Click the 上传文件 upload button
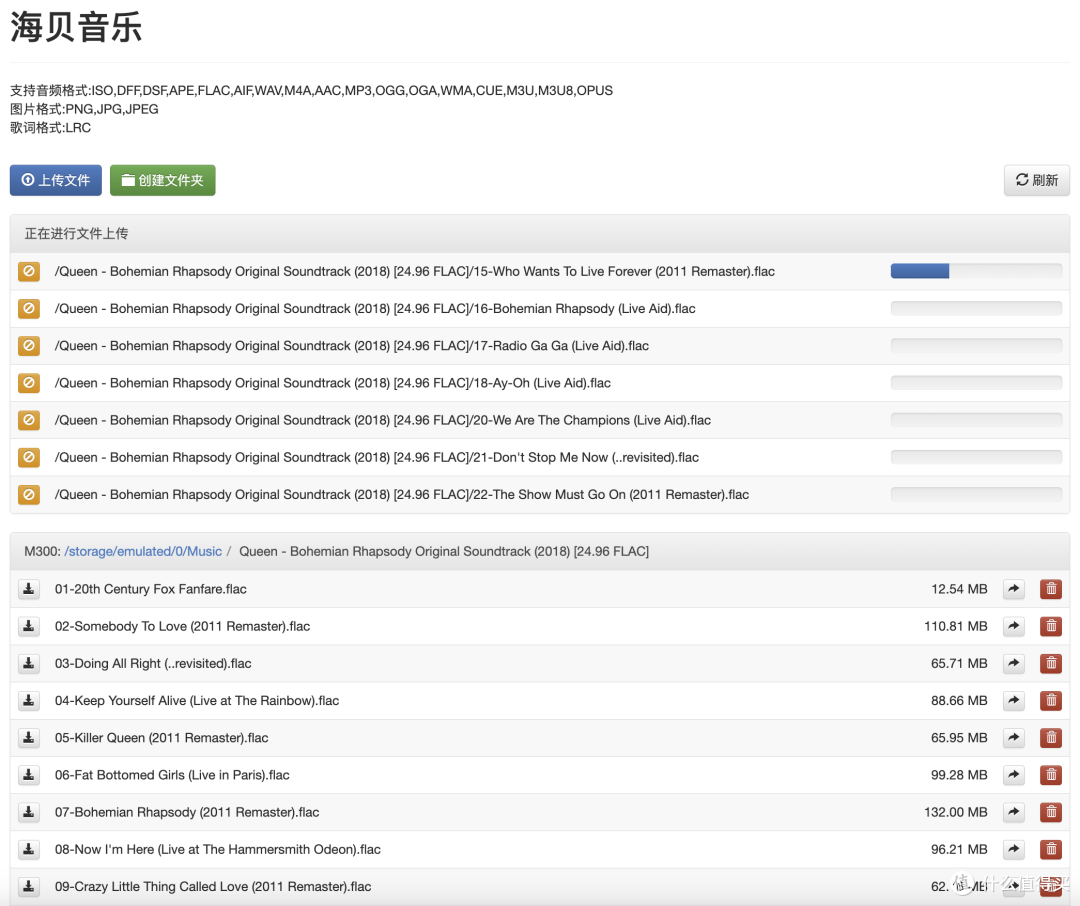The width and height of the screenshot is (1080, 906). 56,181
